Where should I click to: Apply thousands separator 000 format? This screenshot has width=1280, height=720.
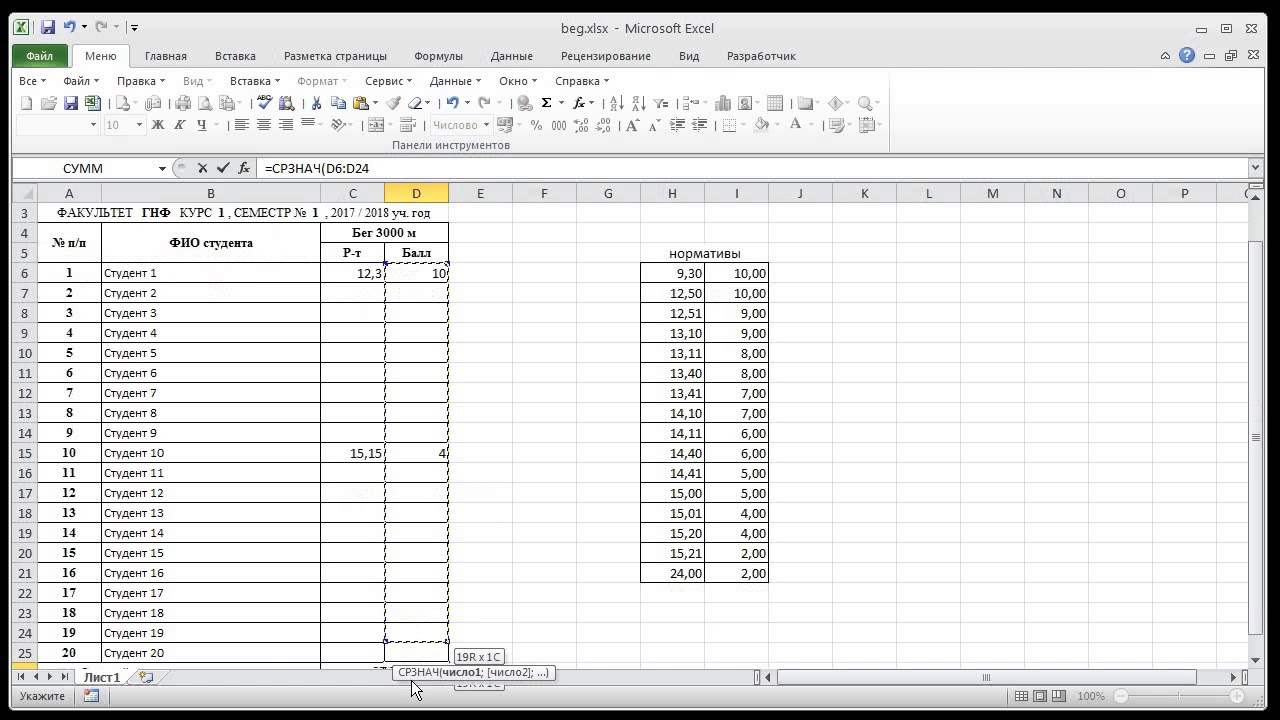pos(558,125)
